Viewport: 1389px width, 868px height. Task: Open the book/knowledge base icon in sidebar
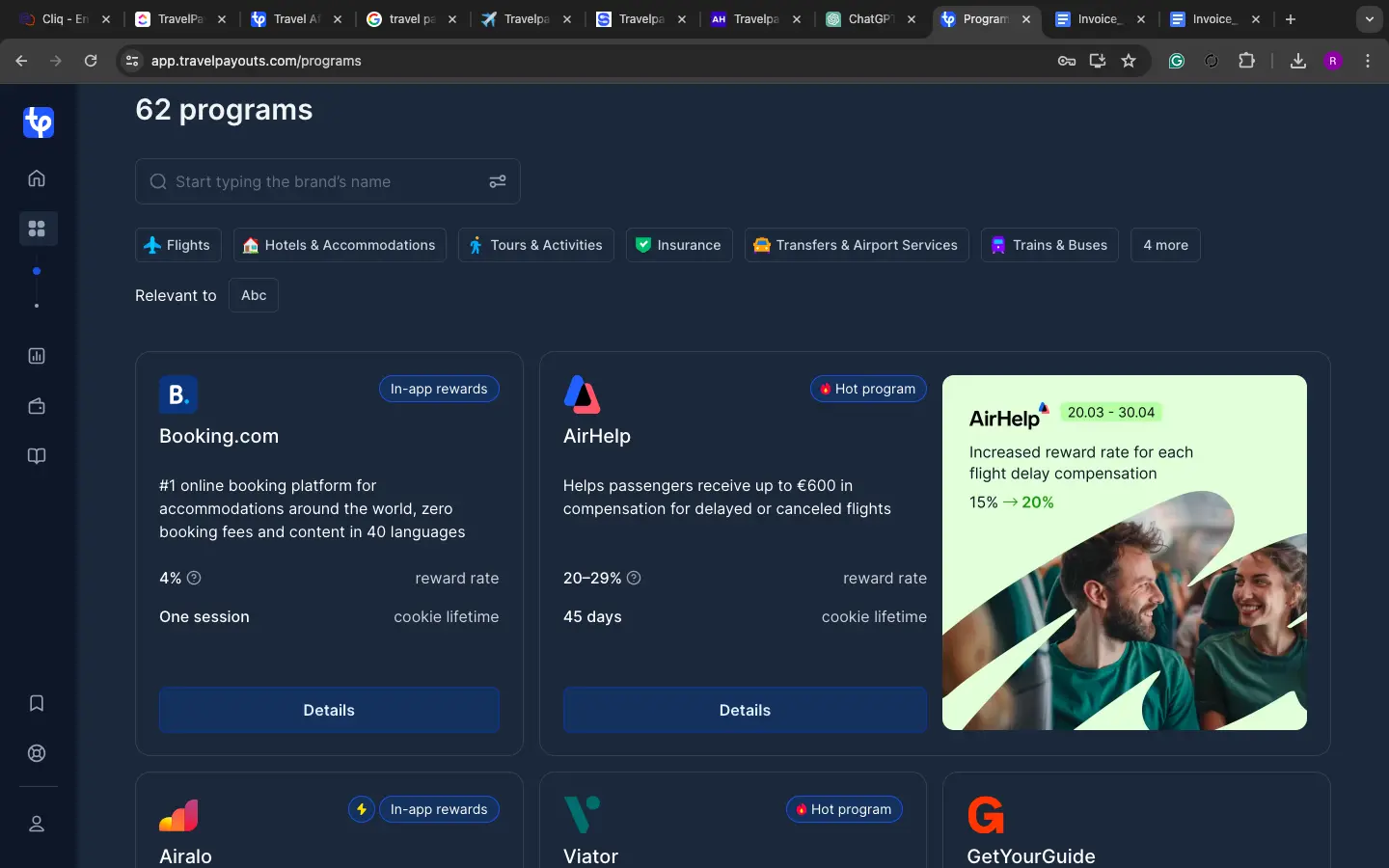[x=37, y=456]
